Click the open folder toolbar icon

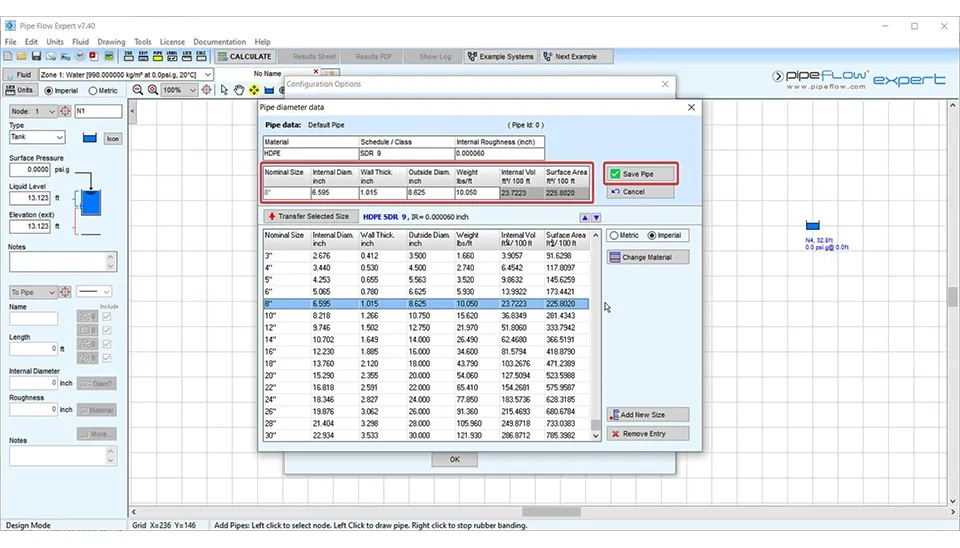click(x=20, y=57)
